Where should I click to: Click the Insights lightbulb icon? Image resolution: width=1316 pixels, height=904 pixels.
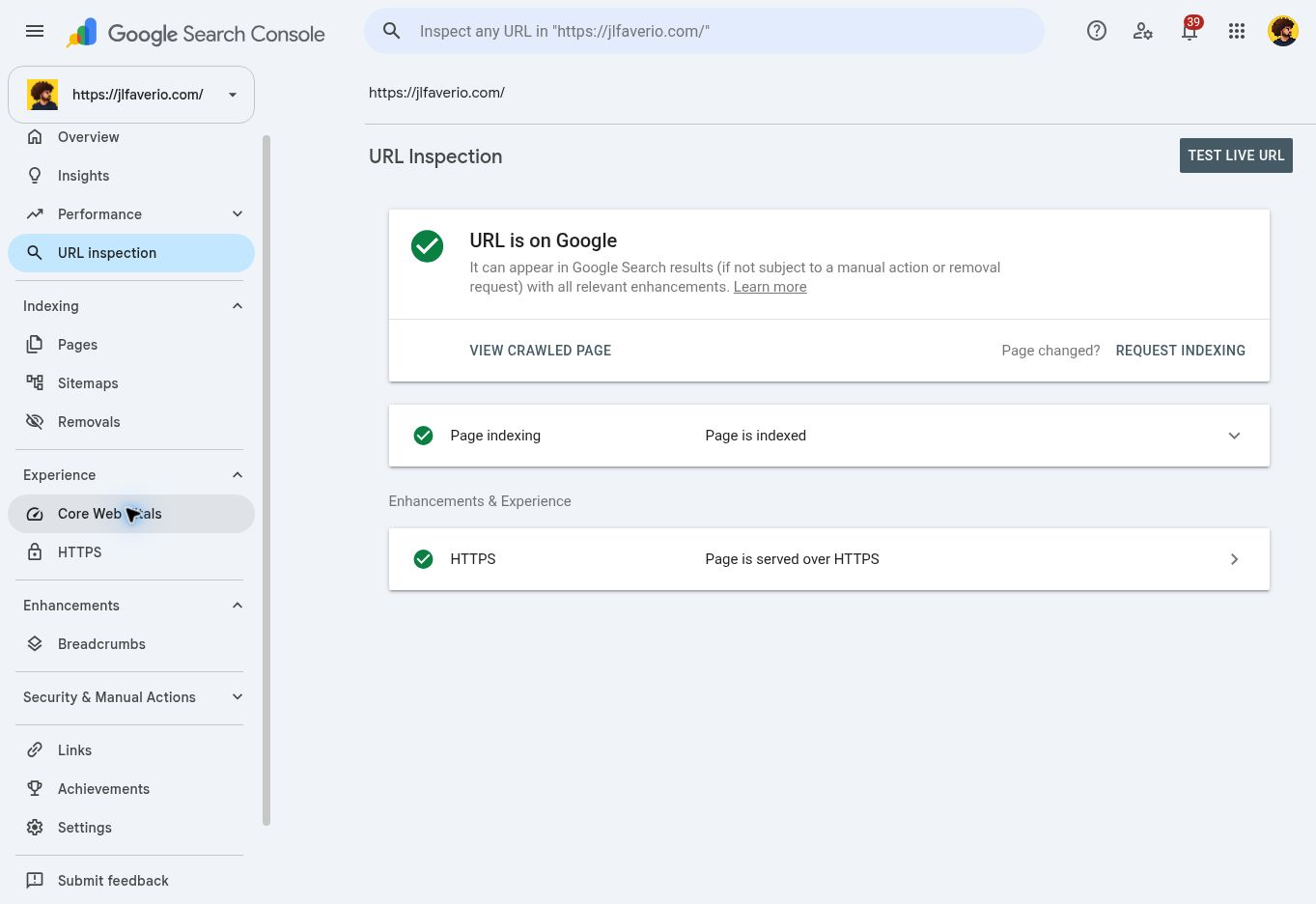point(35,176)
